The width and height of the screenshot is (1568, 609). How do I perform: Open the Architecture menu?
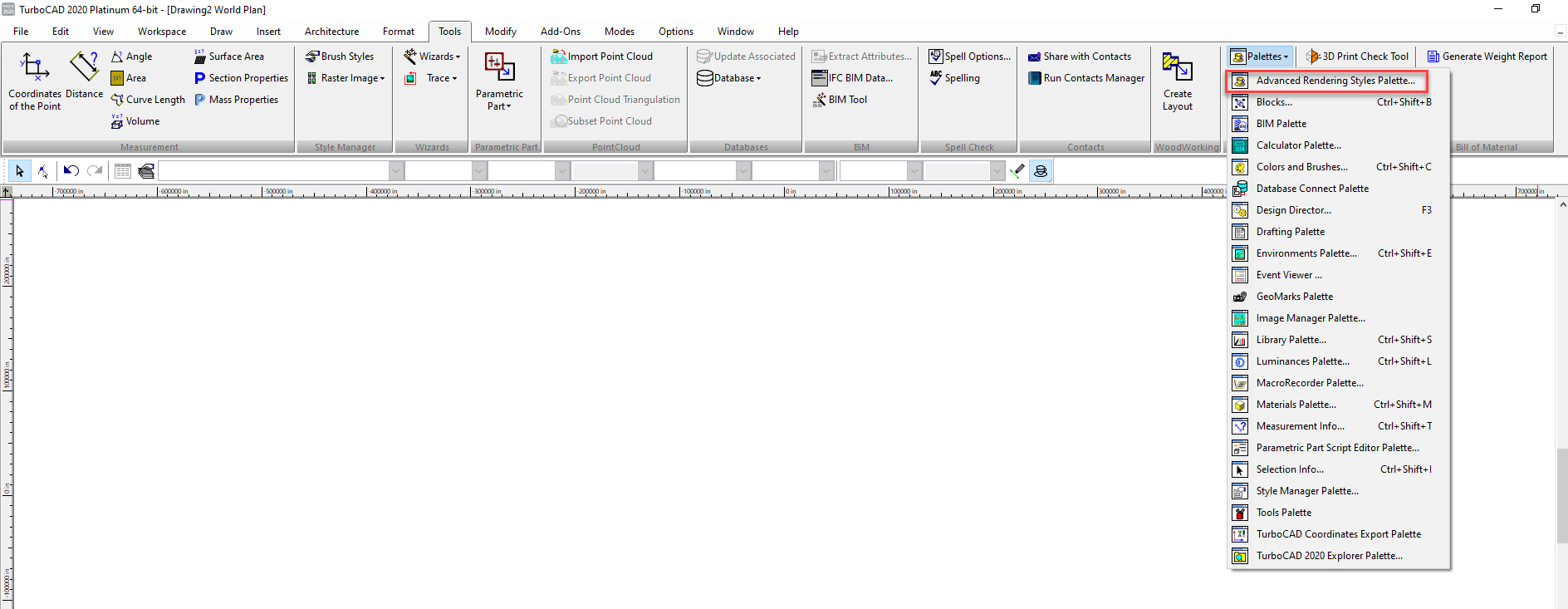pyautogui.click(x=331, y=32)
